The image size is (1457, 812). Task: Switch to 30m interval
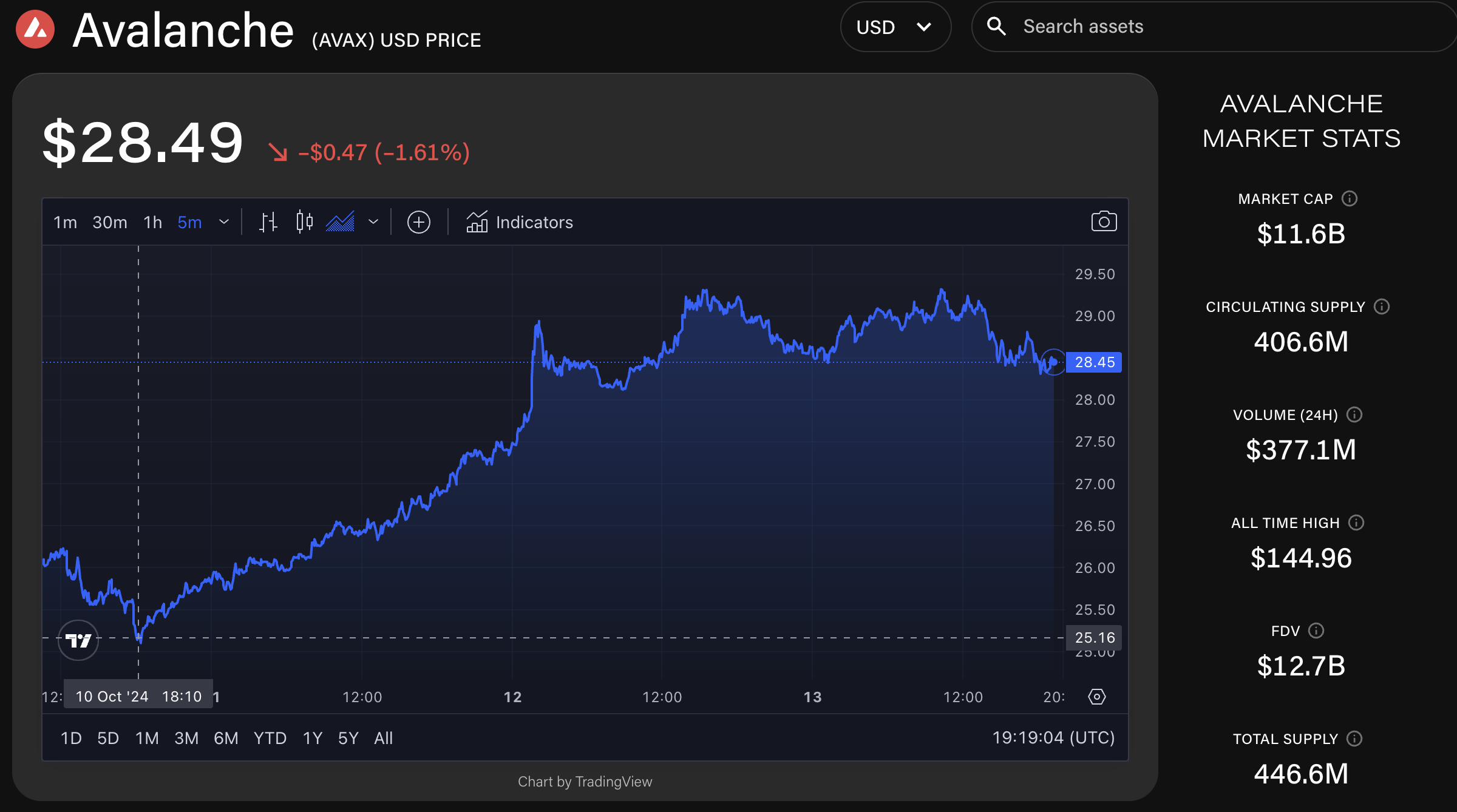click(x=110, y=222)
